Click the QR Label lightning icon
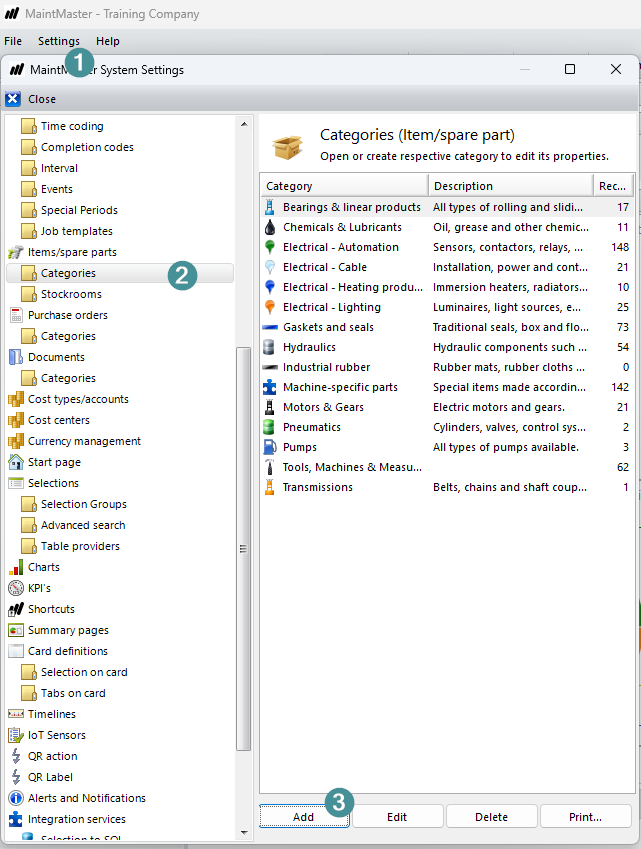 (16, 777)
